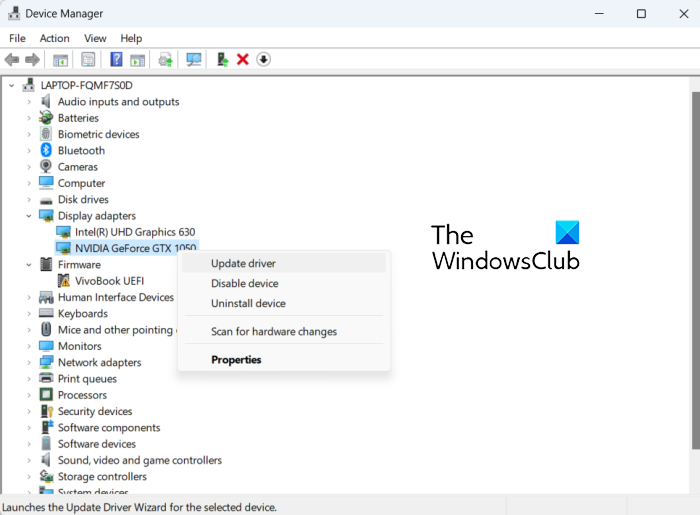Choose Scan for hardware changes menu entry
Image resolution: width=700 pixels, height=515 pixels.
(284, 332)
